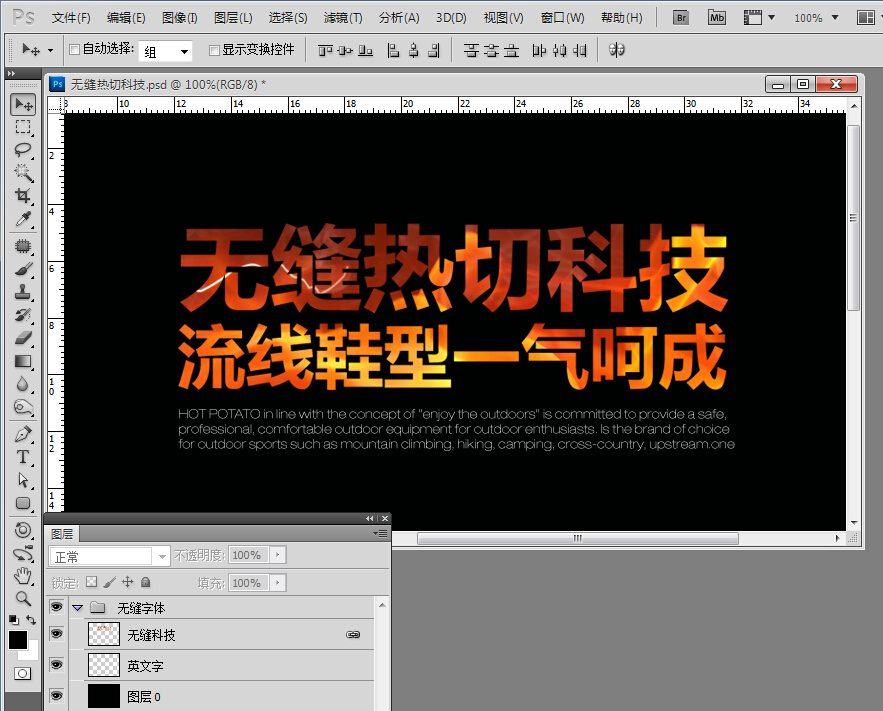Click the Auto-Align Layers icon
This screenshot has width=883, height=711.
pos(617,50)
